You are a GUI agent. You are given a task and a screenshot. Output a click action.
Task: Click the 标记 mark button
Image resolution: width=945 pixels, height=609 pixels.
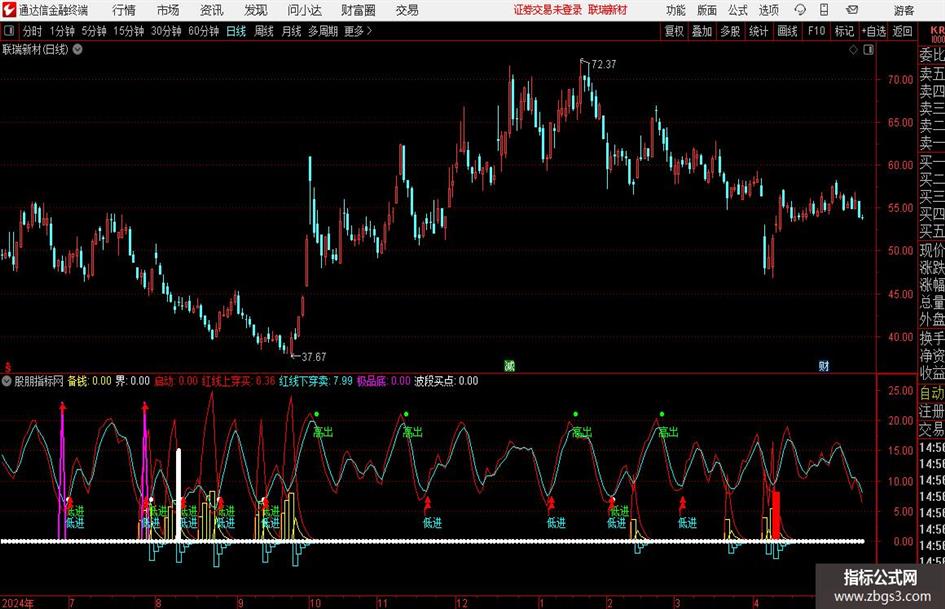844,31
